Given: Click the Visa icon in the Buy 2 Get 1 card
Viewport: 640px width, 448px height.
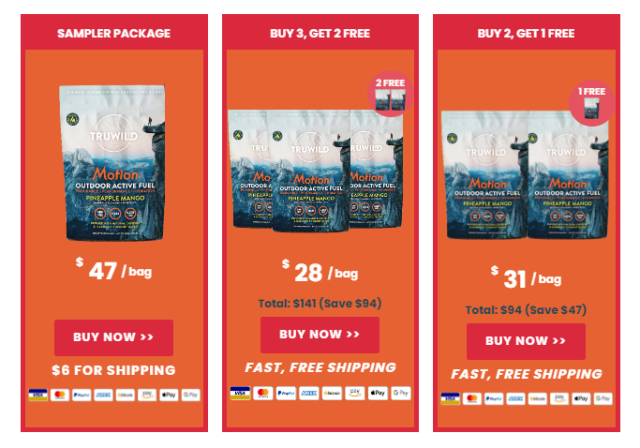Looking at the screenshot, I should click(450, 398).
